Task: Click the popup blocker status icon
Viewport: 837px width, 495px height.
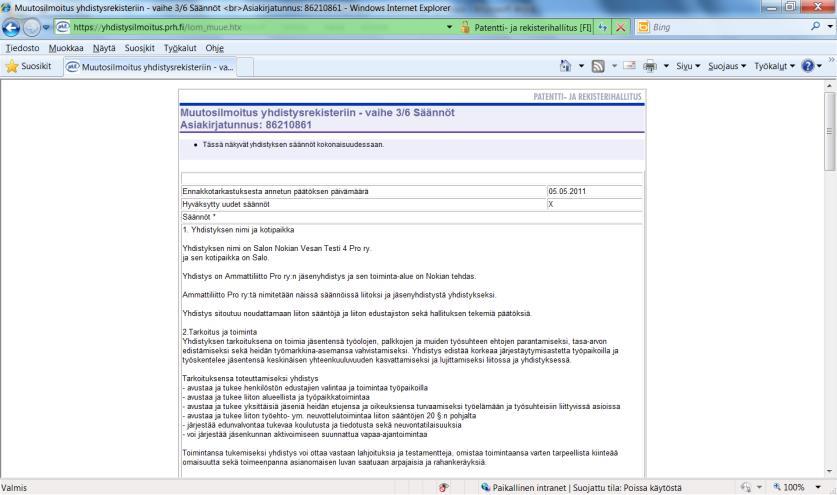Action: [x=443, y=488]
